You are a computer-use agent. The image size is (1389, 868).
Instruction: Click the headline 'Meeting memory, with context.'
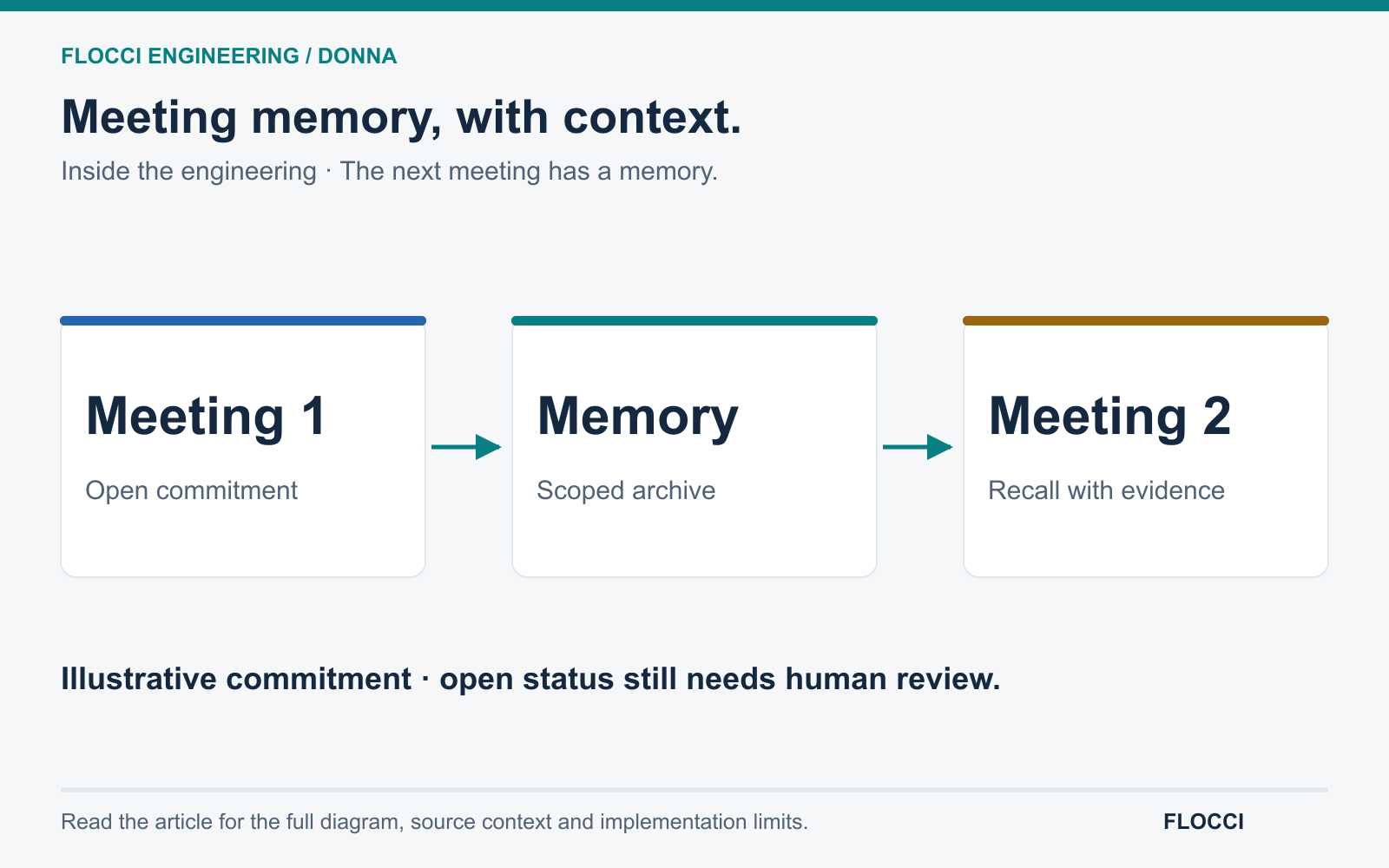(x=401, y=117)
